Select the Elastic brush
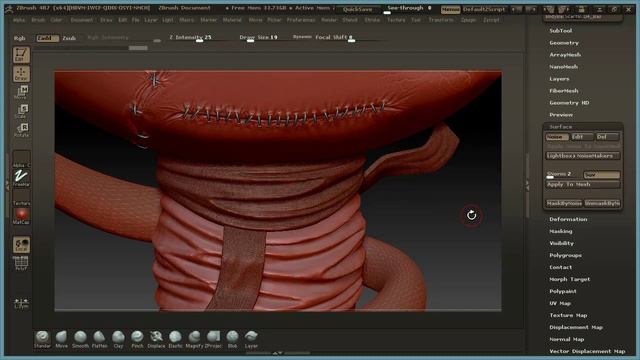Viewport: 640px width, 360px height. 176,339
